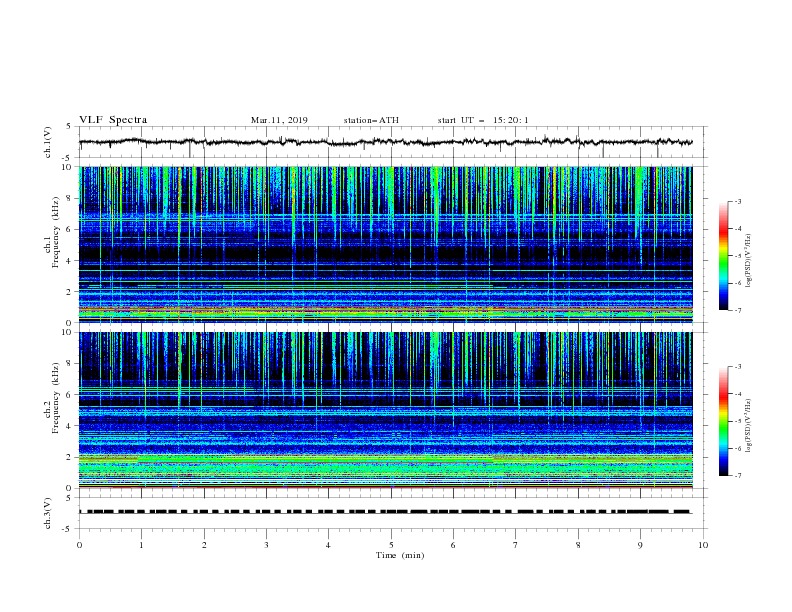Select the date "Mar.11, 2019"
Screen dimensions: 792x612
pyautogui.click(x=279, y=120)
